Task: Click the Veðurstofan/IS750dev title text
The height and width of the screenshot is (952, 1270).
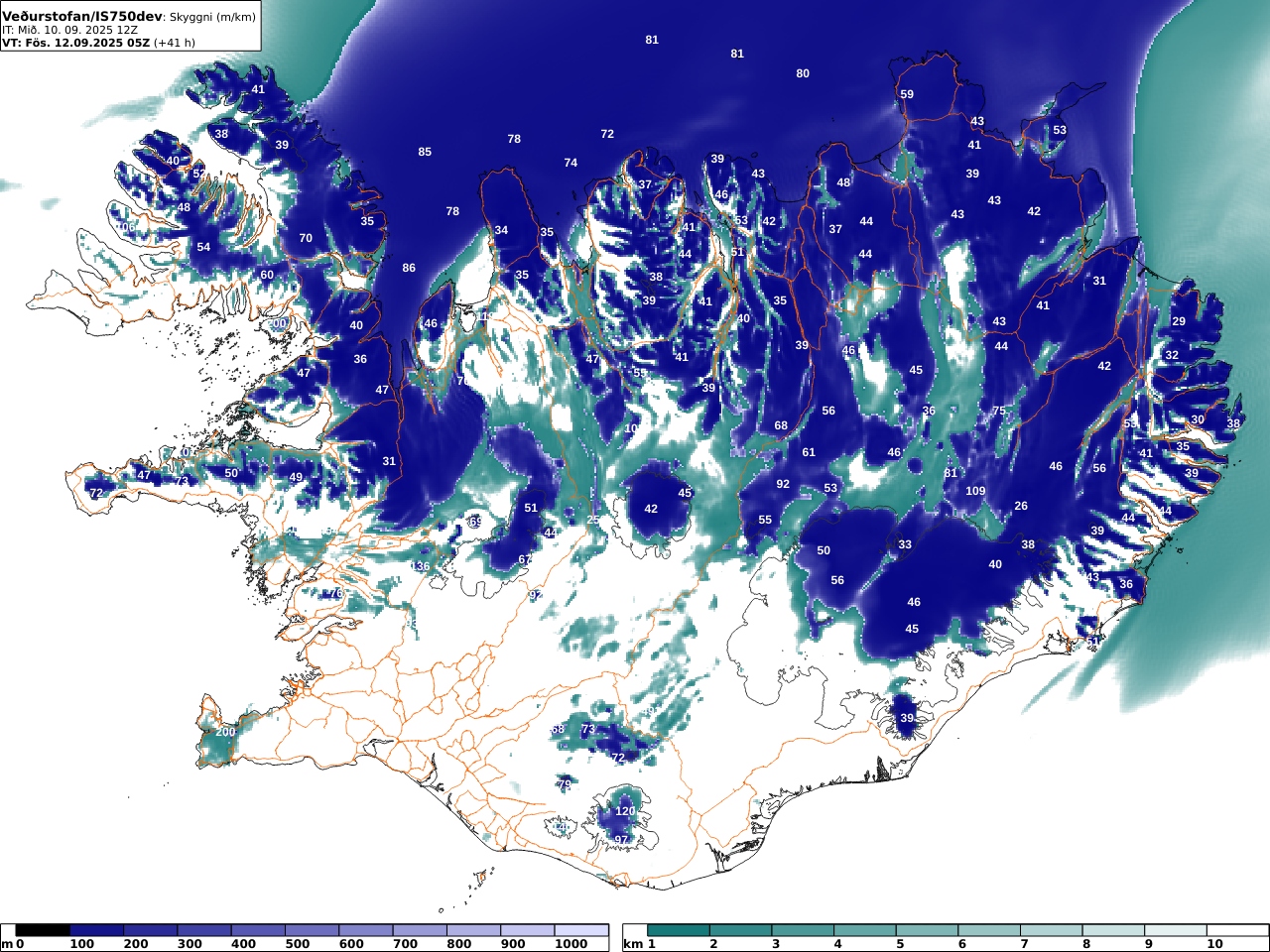Action: tap(81, 16)
